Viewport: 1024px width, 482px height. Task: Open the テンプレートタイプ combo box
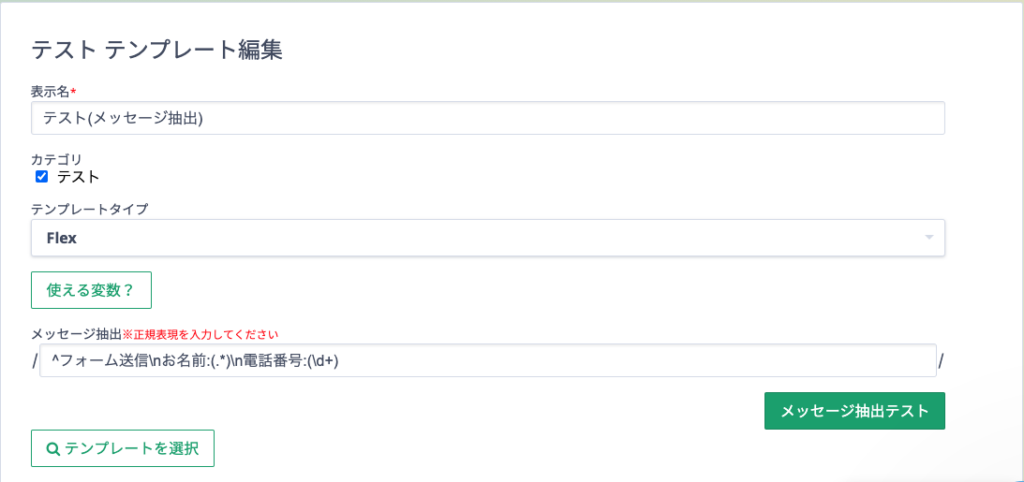click(488, 238)
